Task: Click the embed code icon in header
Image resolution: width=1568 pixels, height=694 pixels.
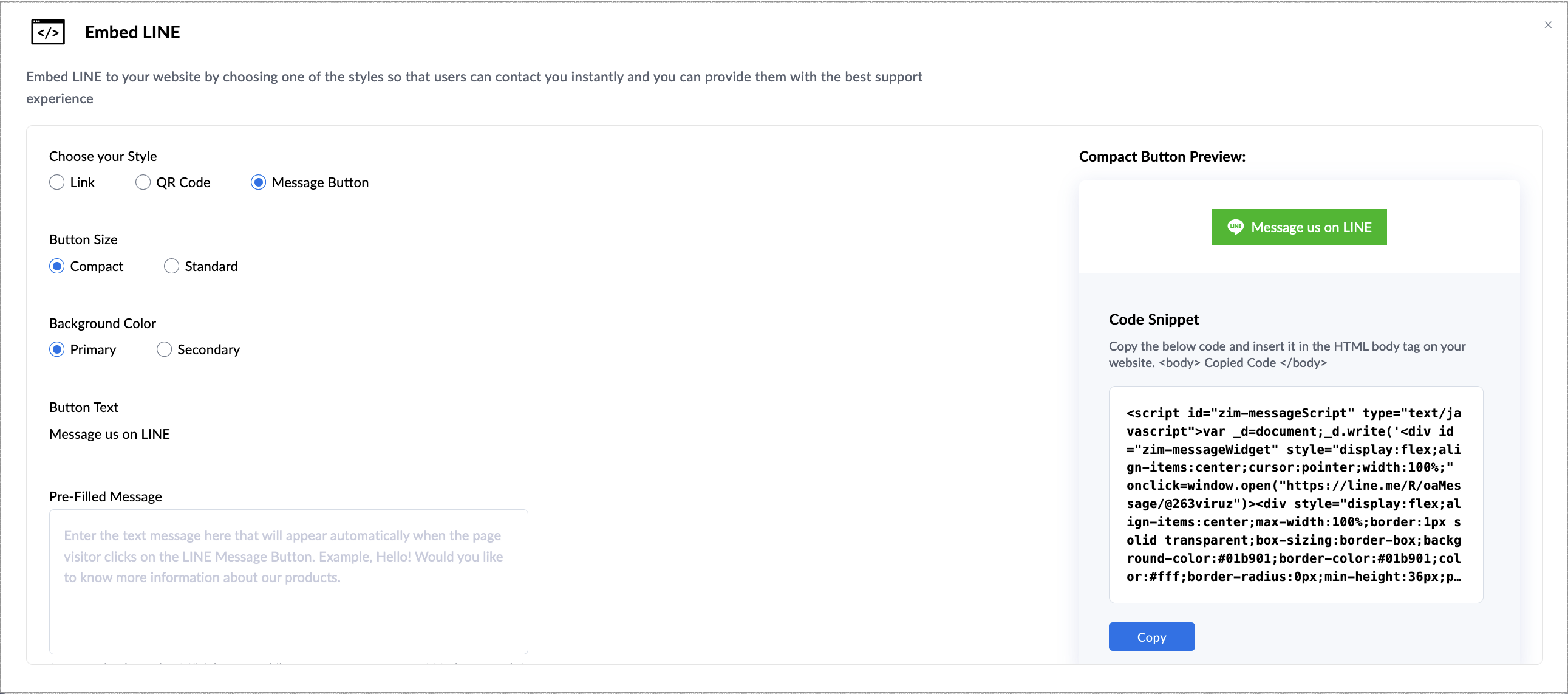Action: point(47,32)
